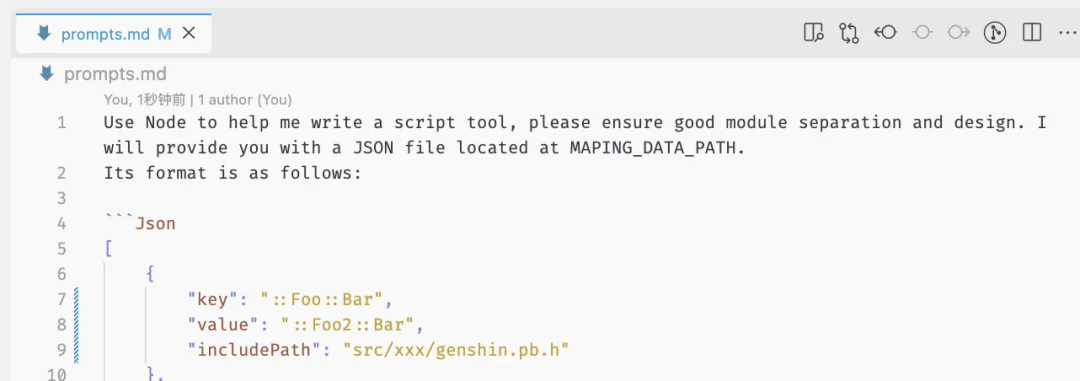Click the modified-lines gutter marker at line 9
This screenshot has height=381, width=1080.
point(76,350)
